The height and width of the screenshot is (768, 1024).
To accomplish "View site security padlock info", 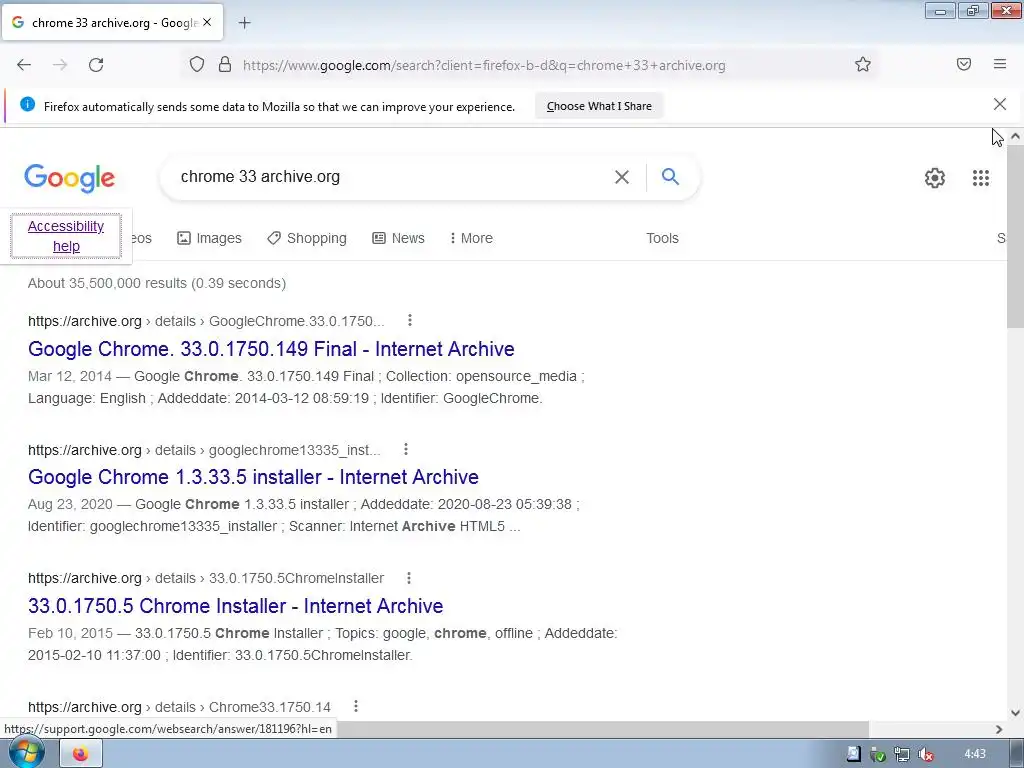I will (x=225, y=65).
